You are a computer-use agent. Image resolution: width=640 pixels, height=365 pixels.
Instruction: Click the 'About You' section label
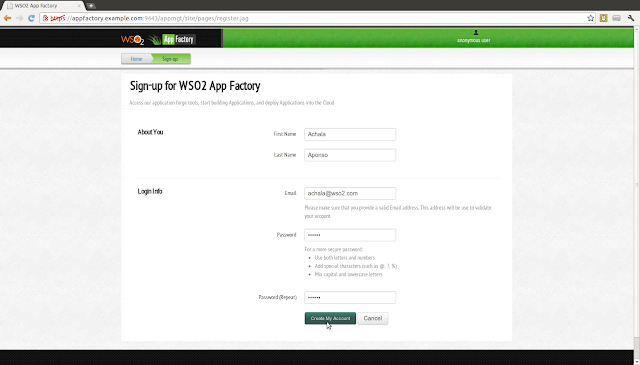click(150, 132)
